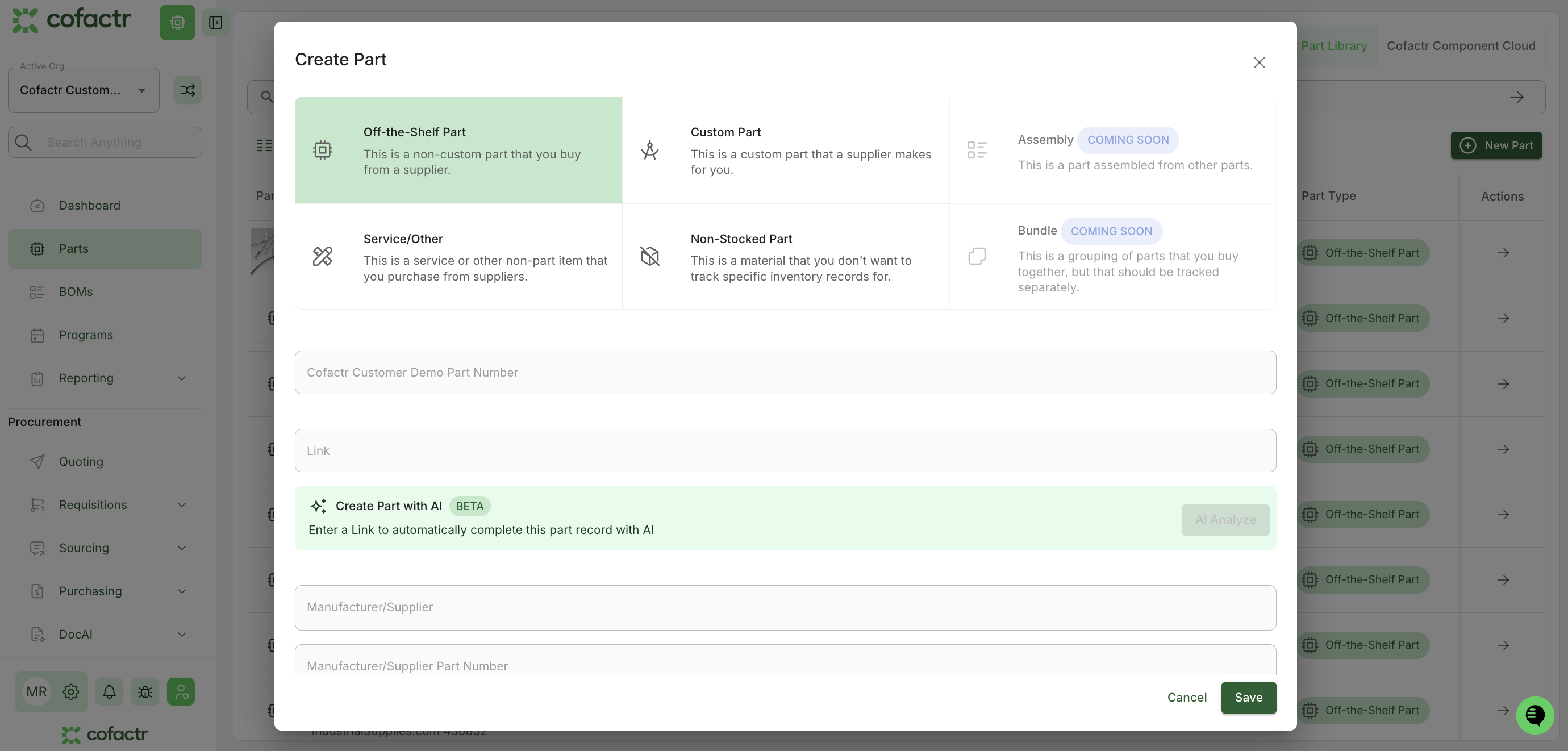Open the Active Org dropdown
Screen dimensions: 1568x751
coord(84,90)
